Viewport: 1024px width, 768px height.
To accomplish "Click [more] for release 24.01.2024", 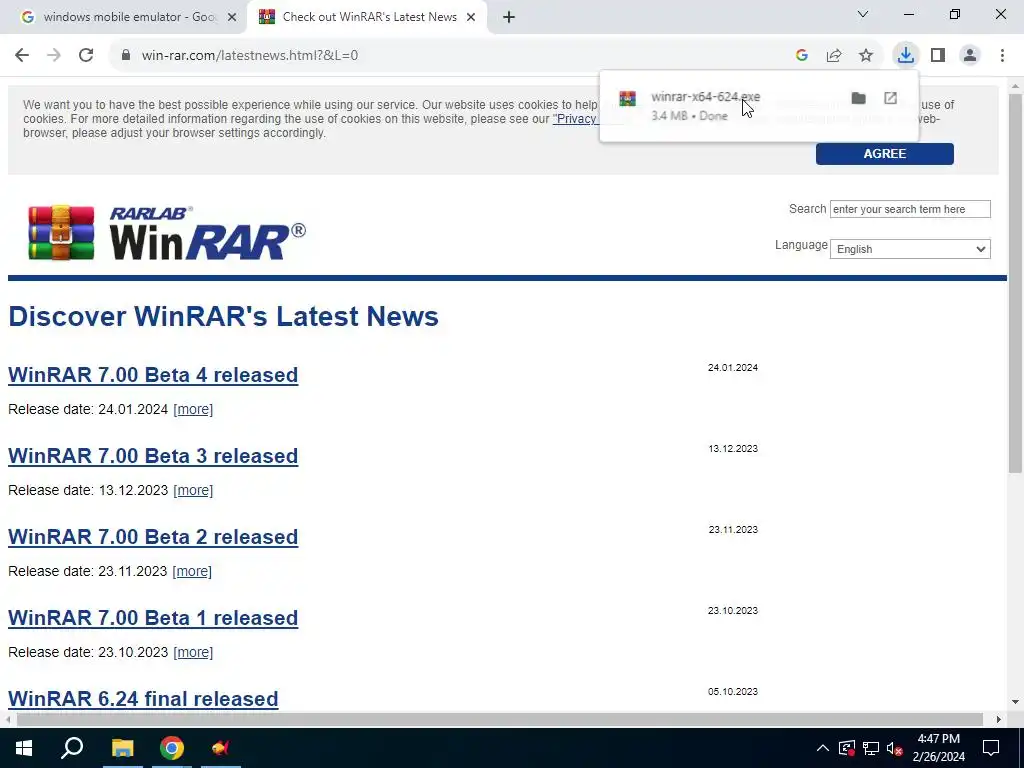I will pos(193,409).
